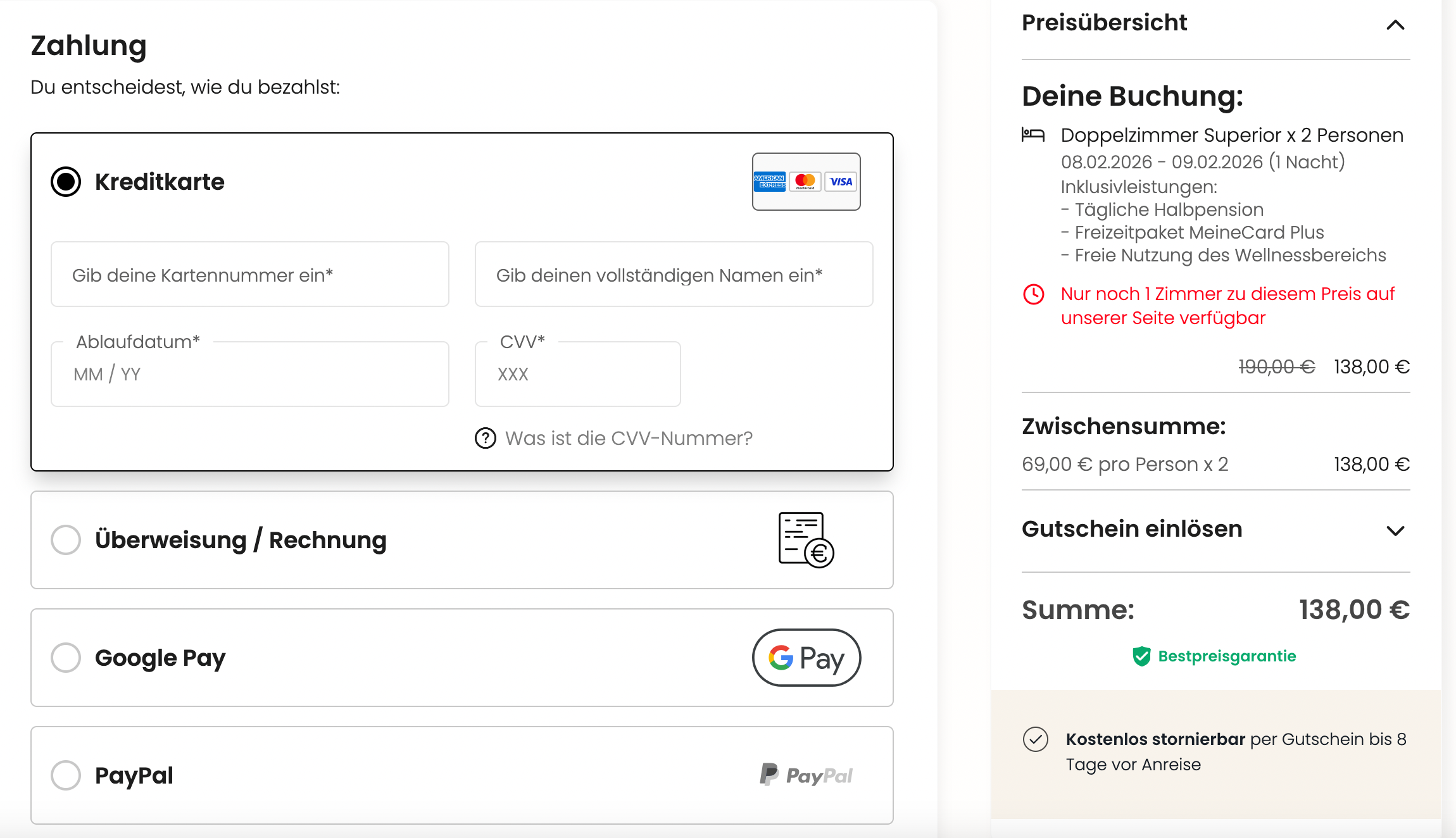Select PayPal as payment method

click(66, 775)
